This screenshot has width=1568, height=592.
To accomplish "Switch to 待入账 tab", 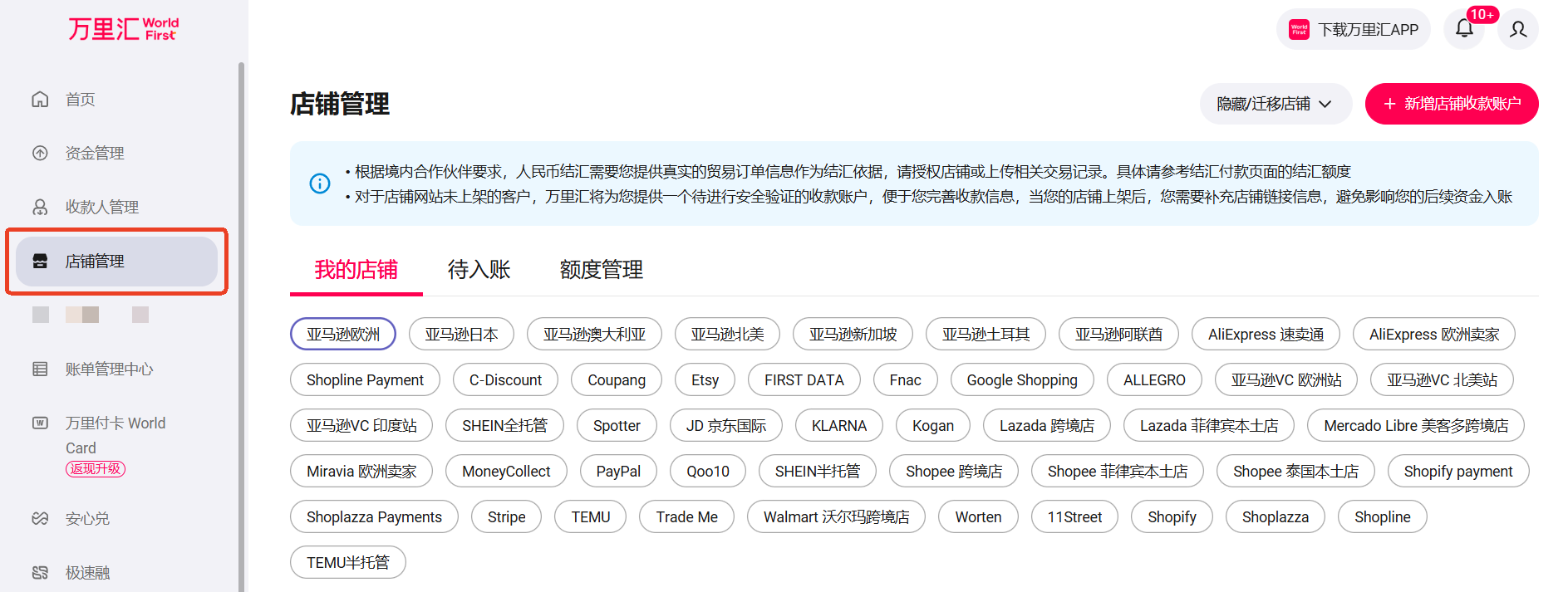I will tap(479, 270).
